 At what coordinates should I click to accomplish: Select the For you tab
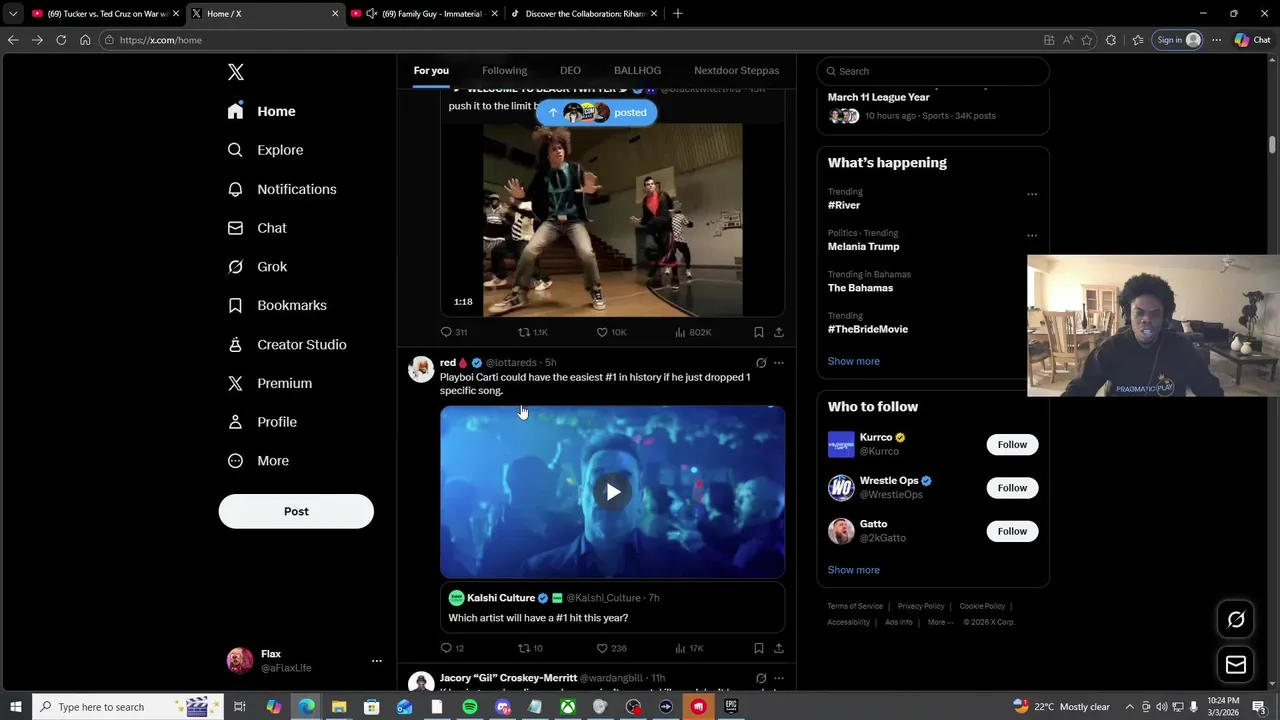(431, 70)
